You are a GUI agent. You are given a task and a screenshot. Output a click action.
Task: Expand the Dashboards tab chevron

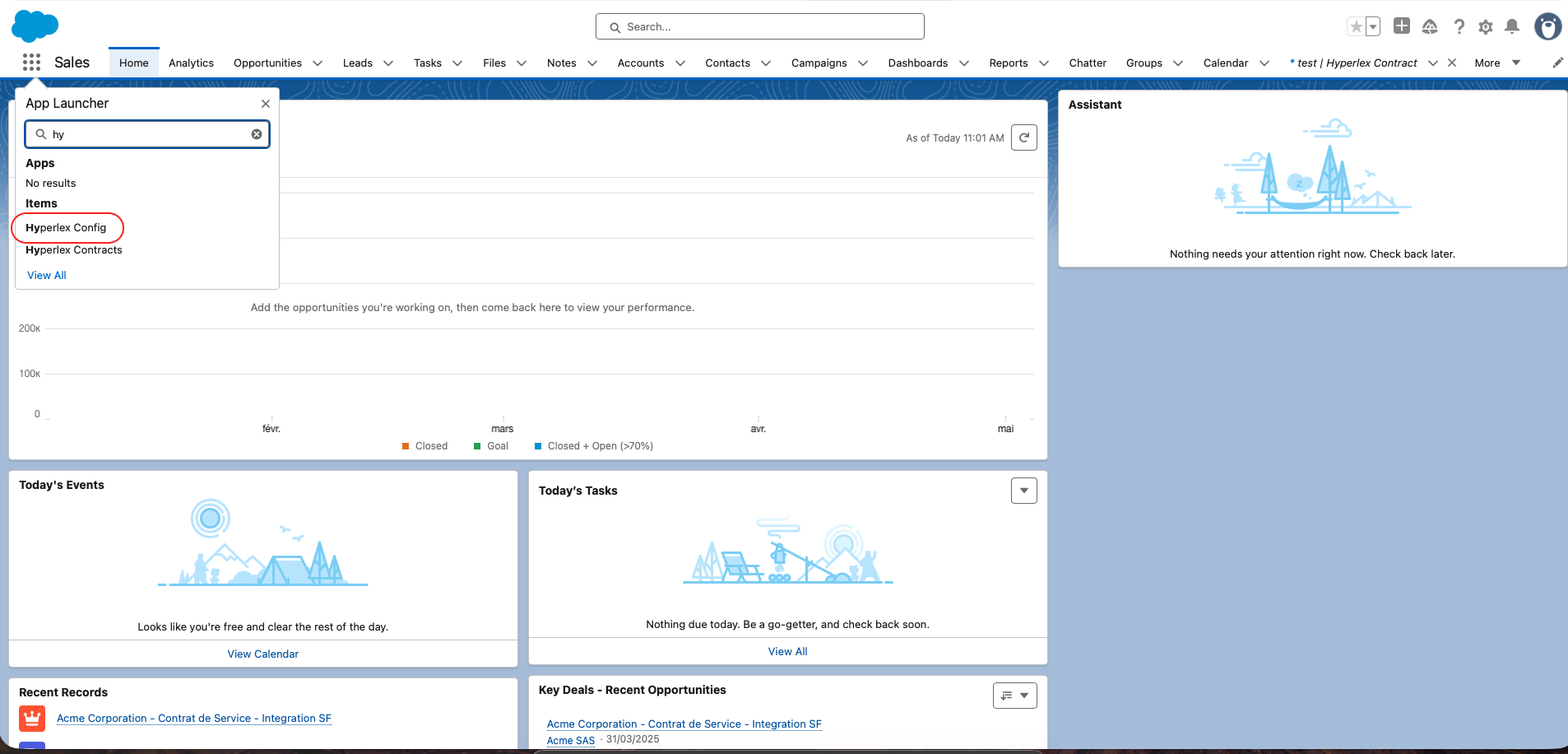(964, 63)
